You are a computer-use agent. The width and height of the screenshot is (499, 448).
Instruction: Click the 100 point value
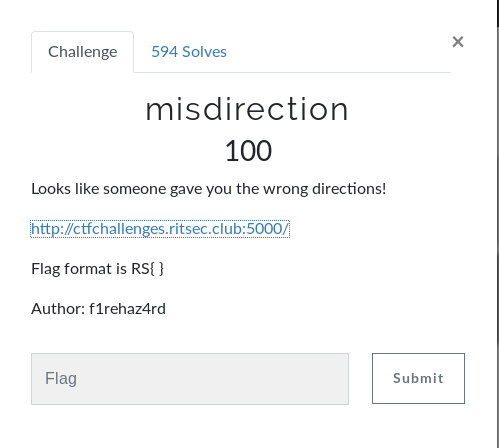pyautogui.click(x=248, y=150)
